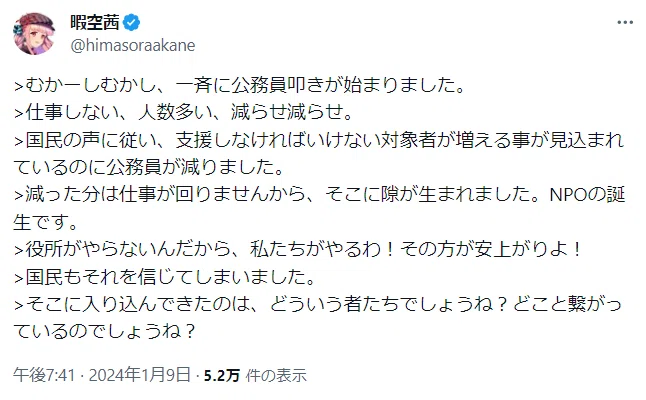Click the 件の表示 views label

tap(276, 375)
